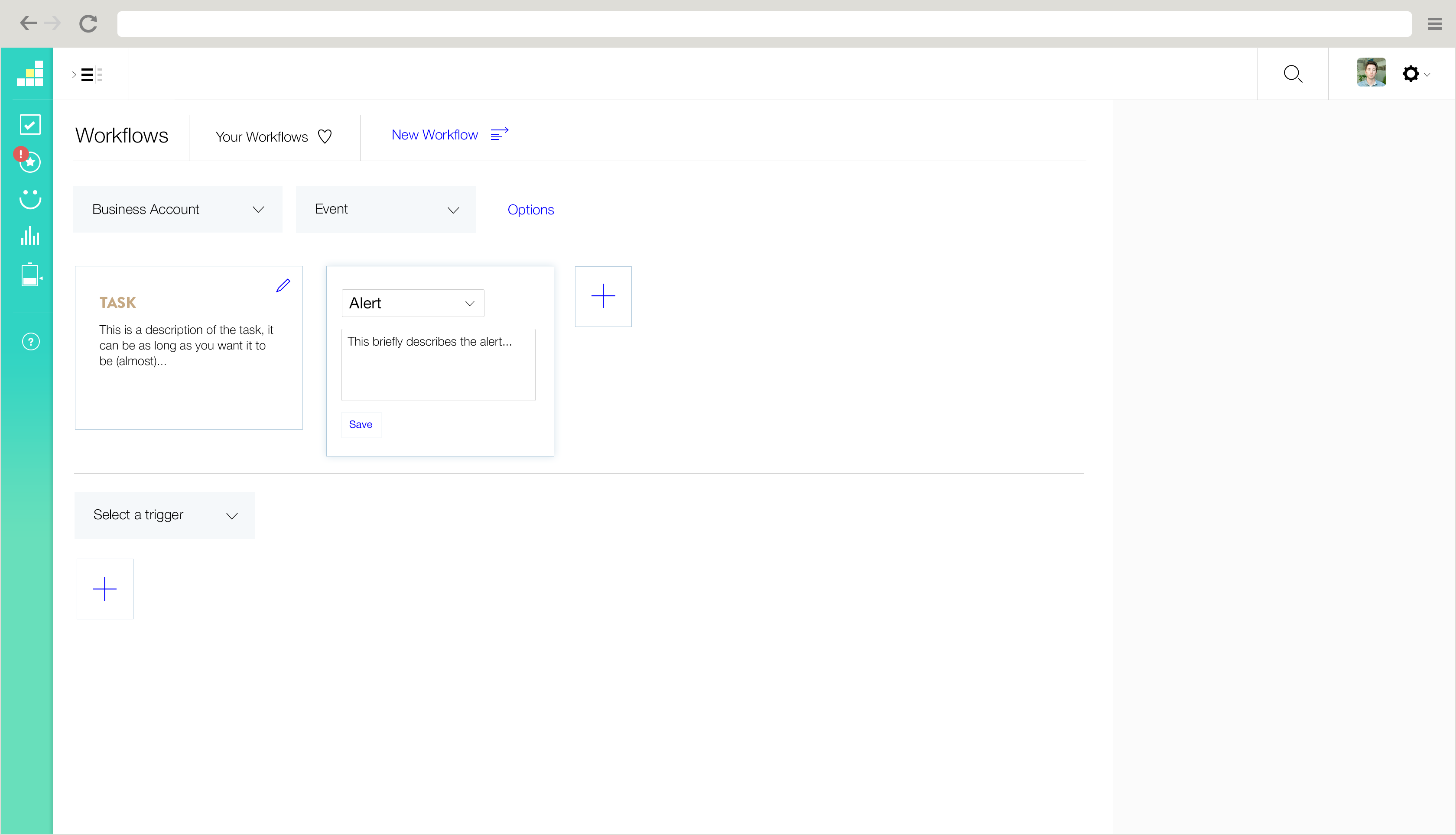Viewport: 1456px width, 835px height.
Task: Open the tasks checkmark sidebar icon
Action: (30, 124)
